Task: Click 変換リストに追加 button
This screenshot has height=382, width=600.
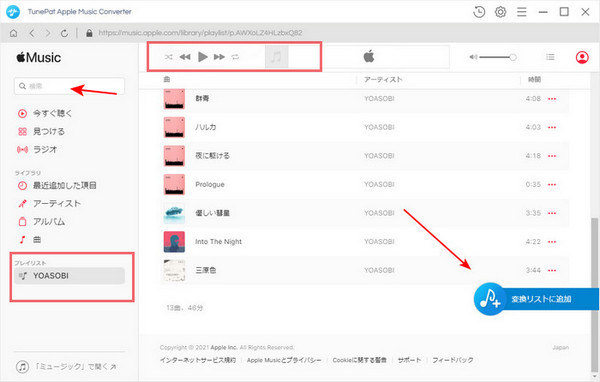Action: point(536,299)
